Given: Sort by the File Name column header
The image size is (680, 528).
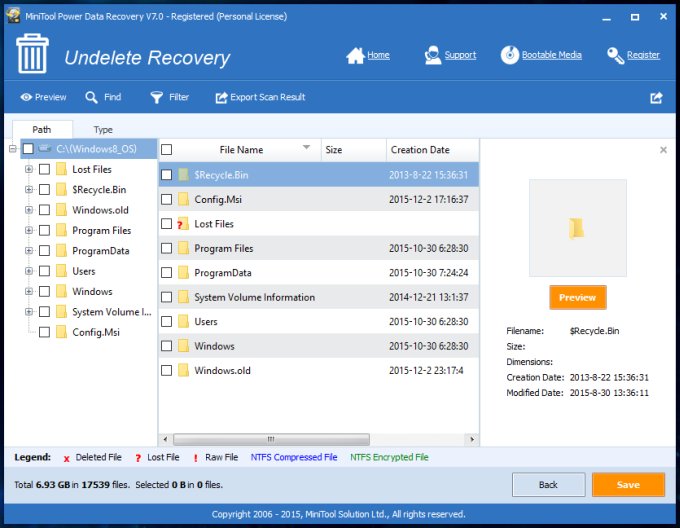Looking at the screenshot, I should point(241,150).
